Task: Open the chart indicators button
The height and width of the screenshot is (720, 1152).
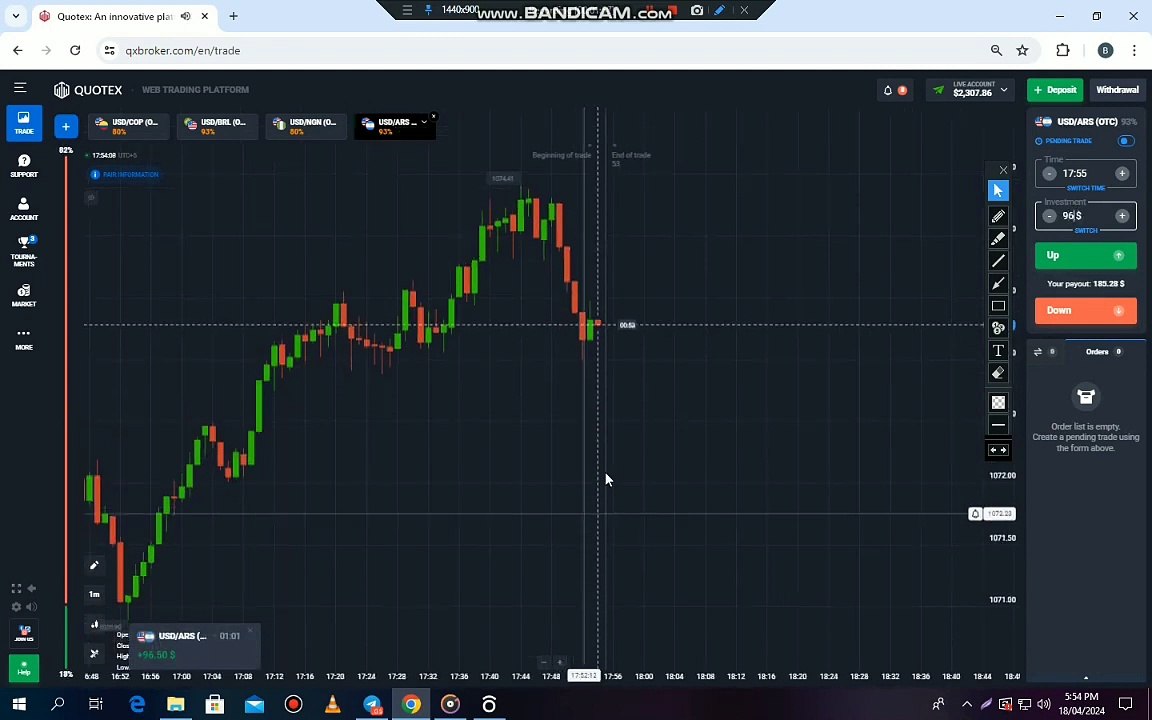Action: tap(94, 653)
